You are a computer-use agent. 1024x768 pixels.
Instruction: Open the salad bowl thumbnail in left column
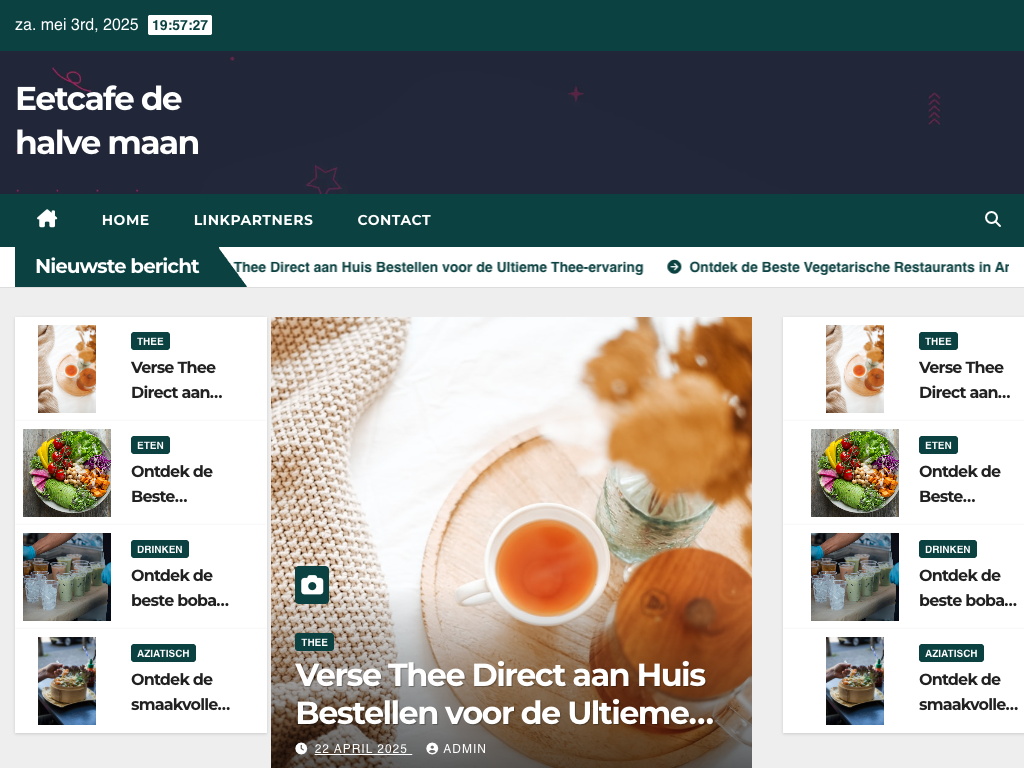click(x=67, y=473)
